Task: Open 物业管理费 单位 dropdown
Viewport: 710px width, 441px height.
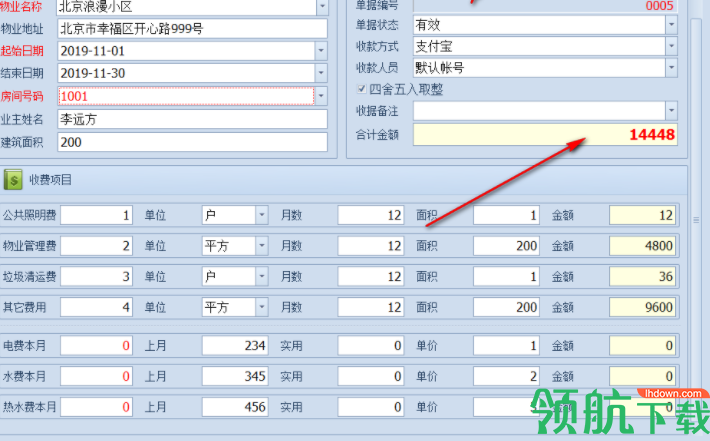Action: [262, 246]
